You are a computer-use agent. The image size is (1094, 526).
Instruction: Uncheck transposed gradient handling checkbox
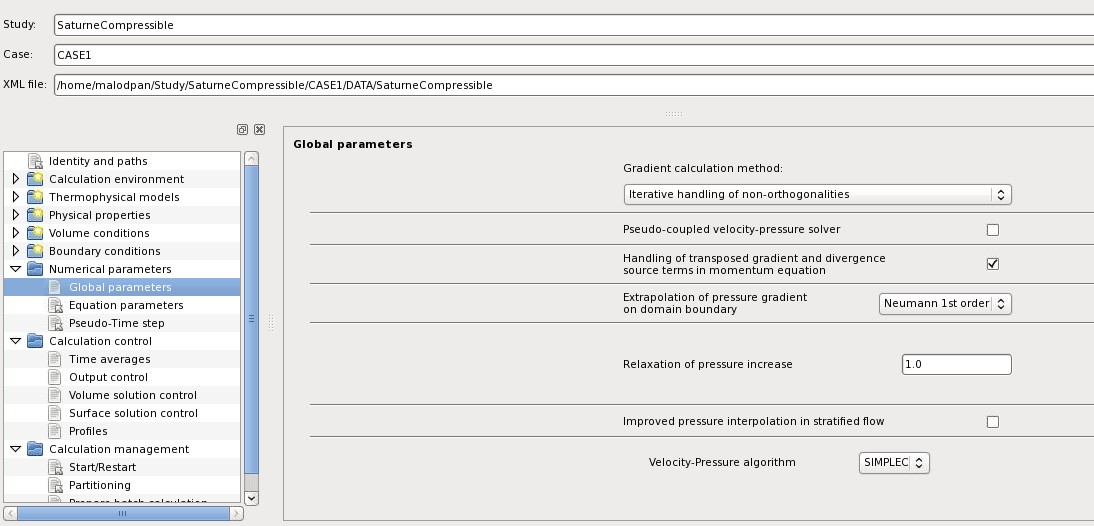[x=993, y=264]
